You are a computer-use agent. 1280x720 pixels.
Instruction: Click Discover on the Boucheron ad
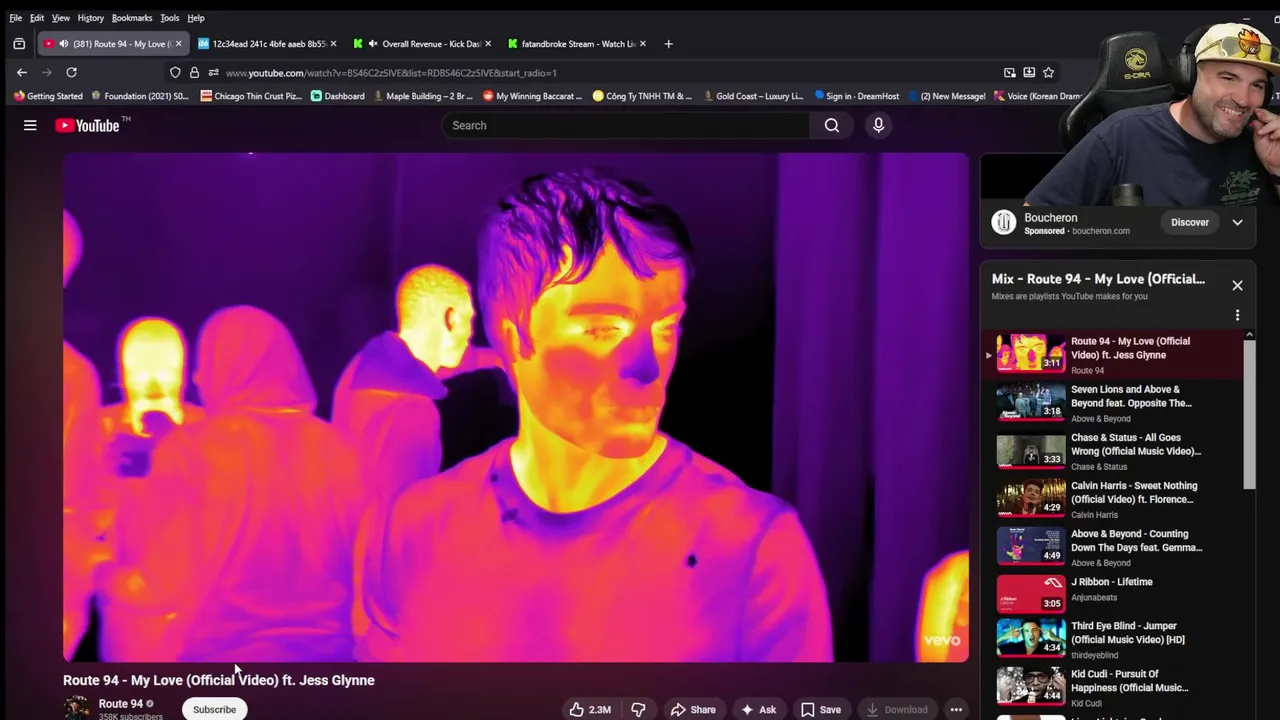[1190, 222]
